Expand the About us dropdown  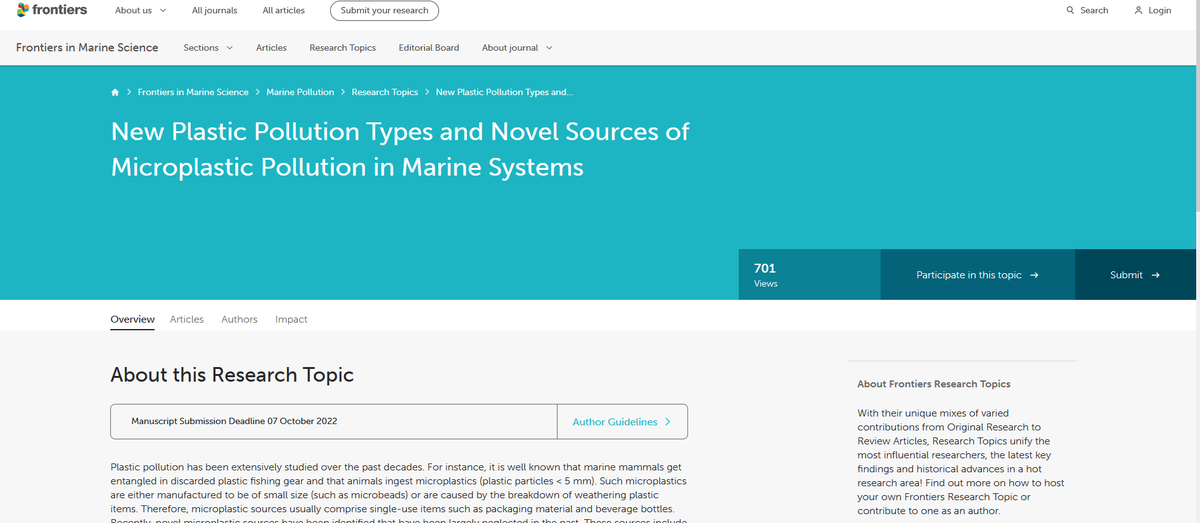point(140,11)
